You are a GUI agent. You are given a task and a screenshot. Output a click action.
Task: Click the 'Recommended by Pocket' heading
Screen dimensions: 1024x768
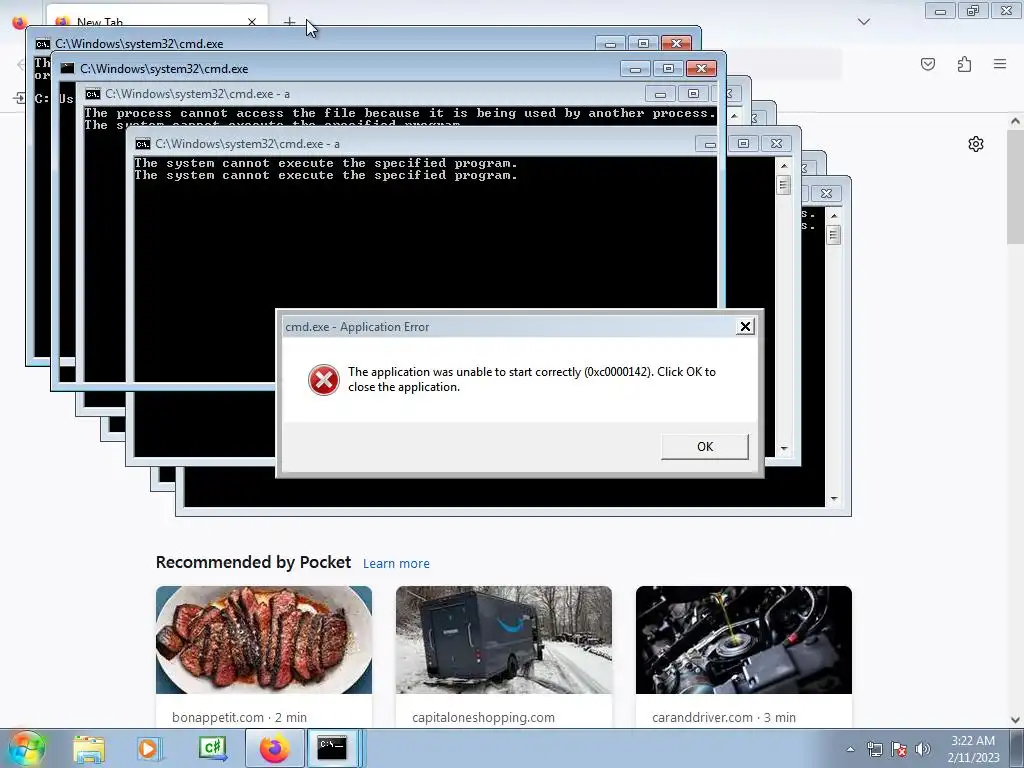(x=253, y=562)
